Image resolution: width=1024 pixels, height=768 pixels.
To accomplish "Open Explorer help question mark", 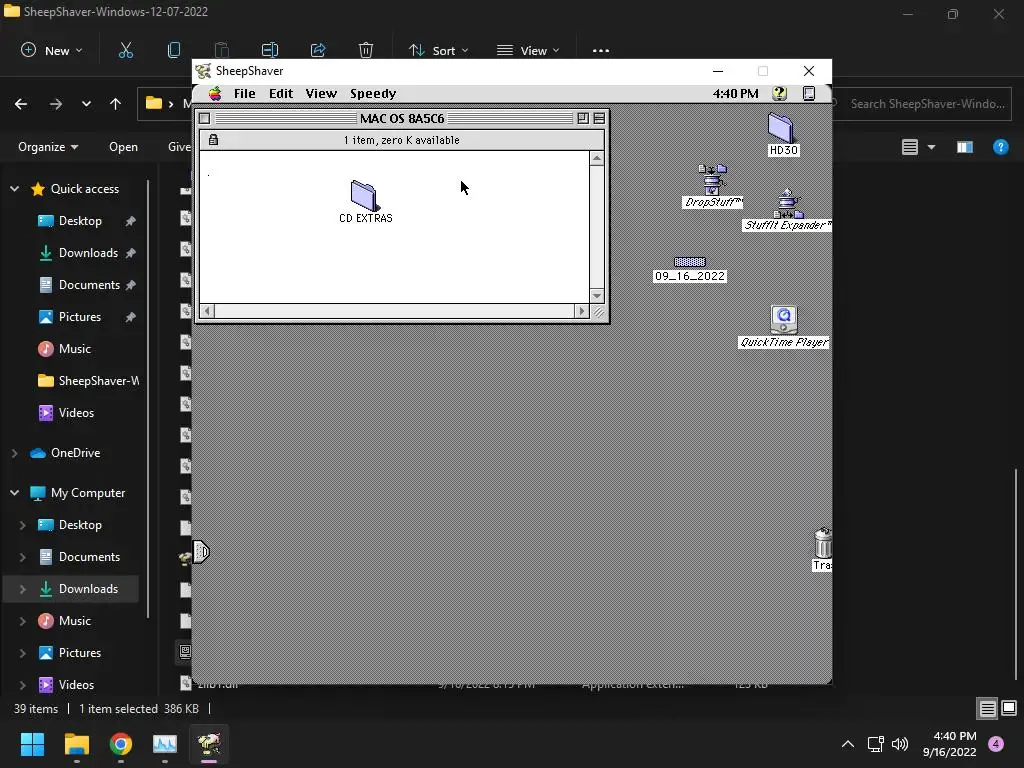I will click(x=1000, y=147).
